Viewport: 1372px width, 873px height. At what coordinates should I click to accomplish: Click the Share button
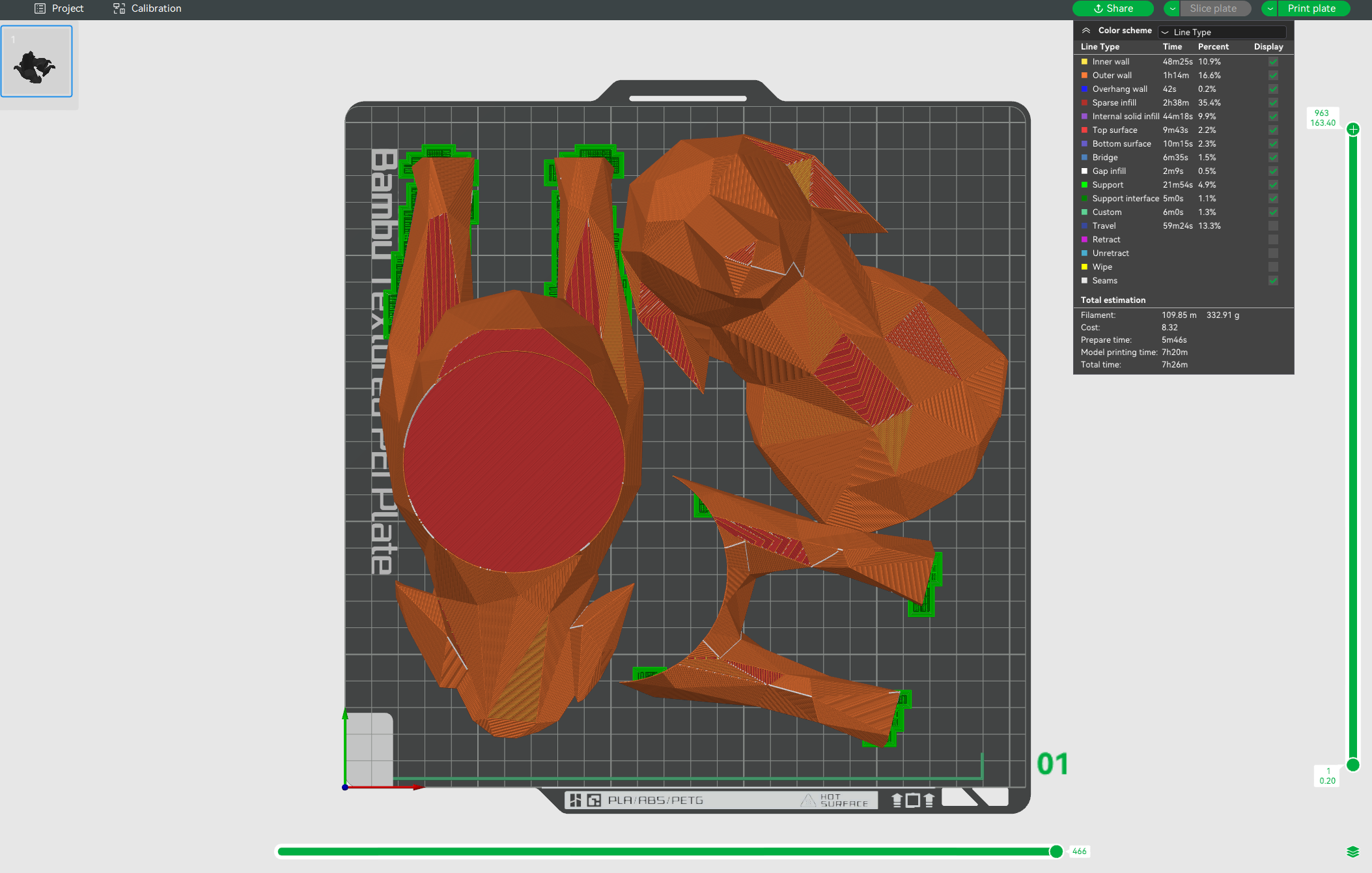click(1119, 8)
